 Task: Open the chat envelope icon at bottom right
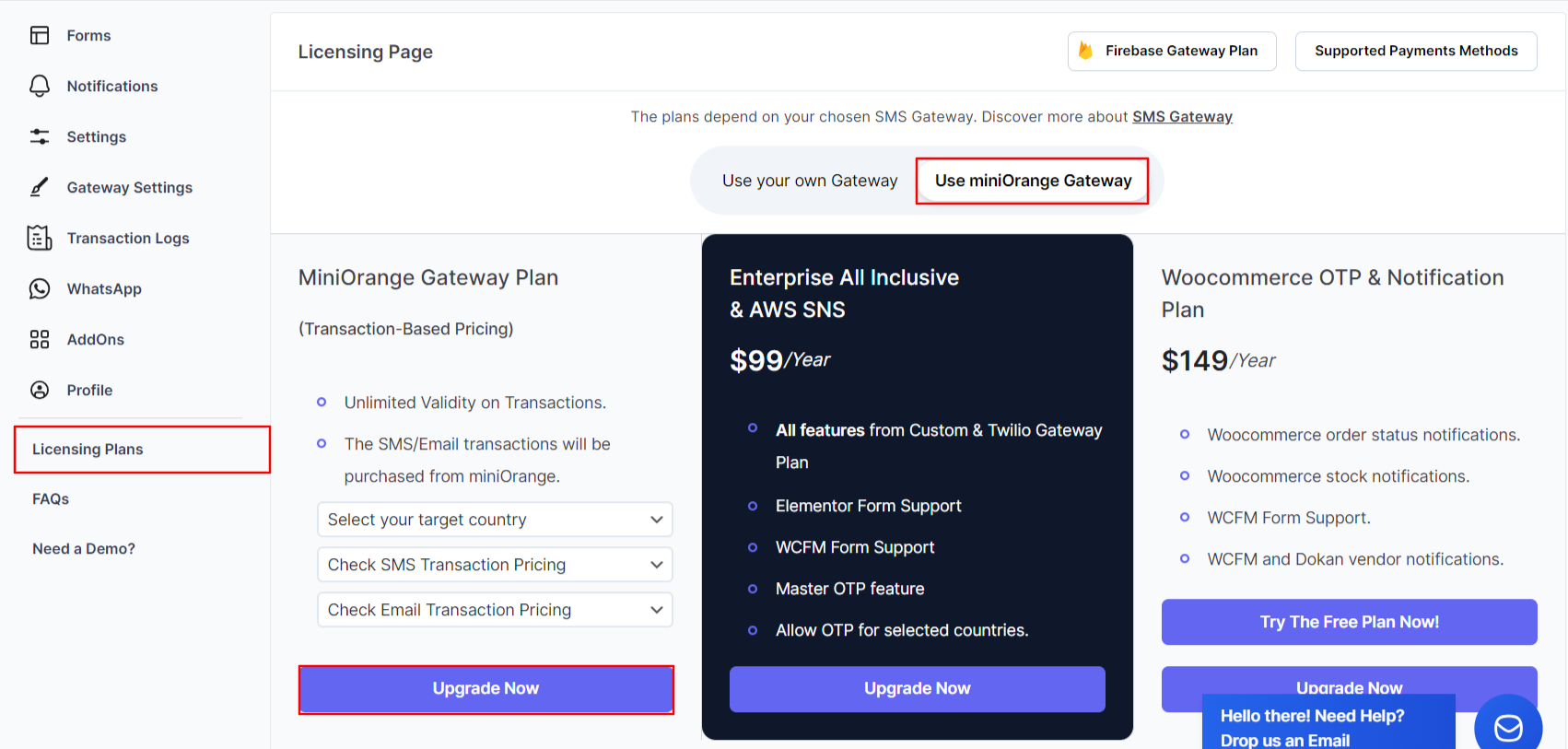(1508, 727)
